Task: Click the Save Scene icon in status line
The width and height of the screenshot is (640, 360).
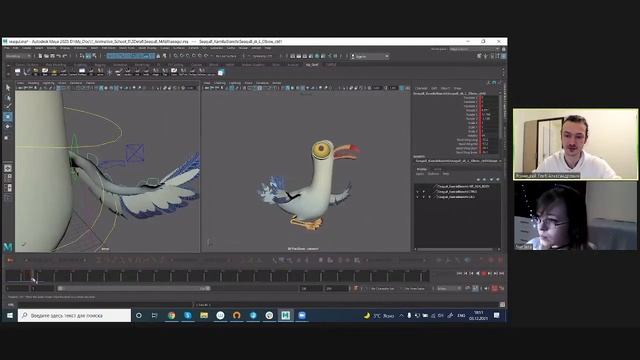Action: click(x=52, y=56)
